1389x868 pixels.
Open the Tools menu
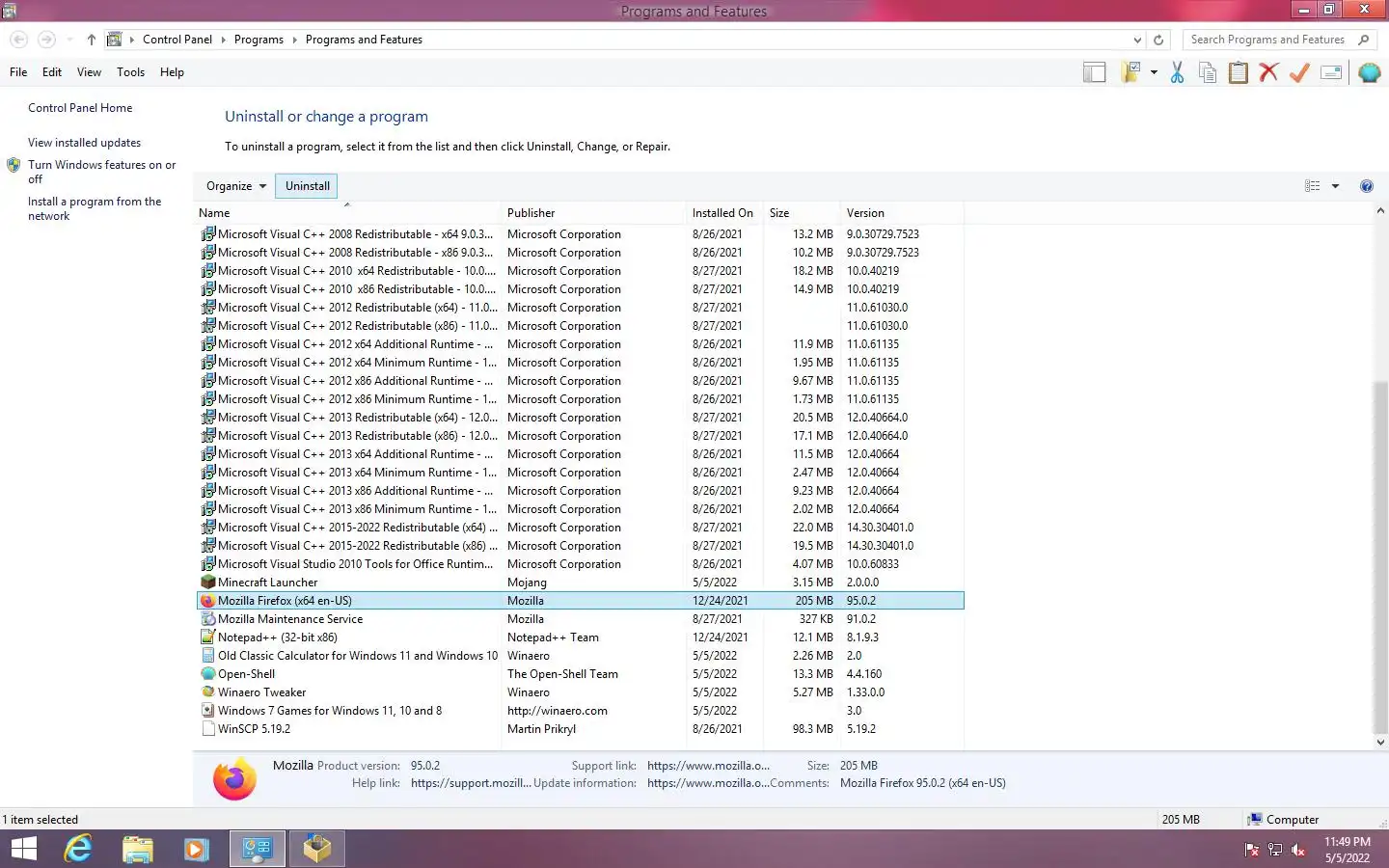tap(130, 72)
